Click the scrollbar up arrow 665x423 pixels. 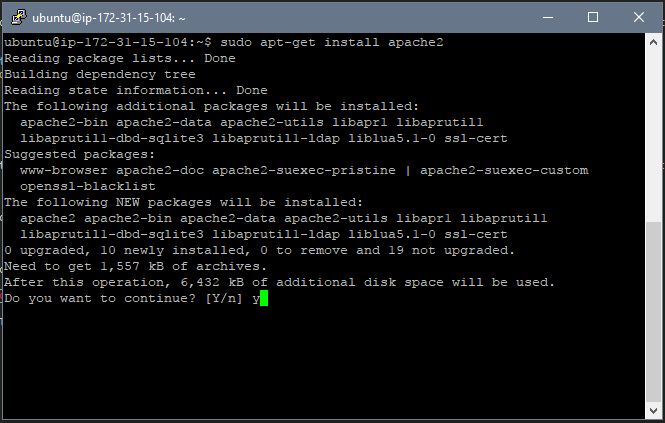point(653,42)
